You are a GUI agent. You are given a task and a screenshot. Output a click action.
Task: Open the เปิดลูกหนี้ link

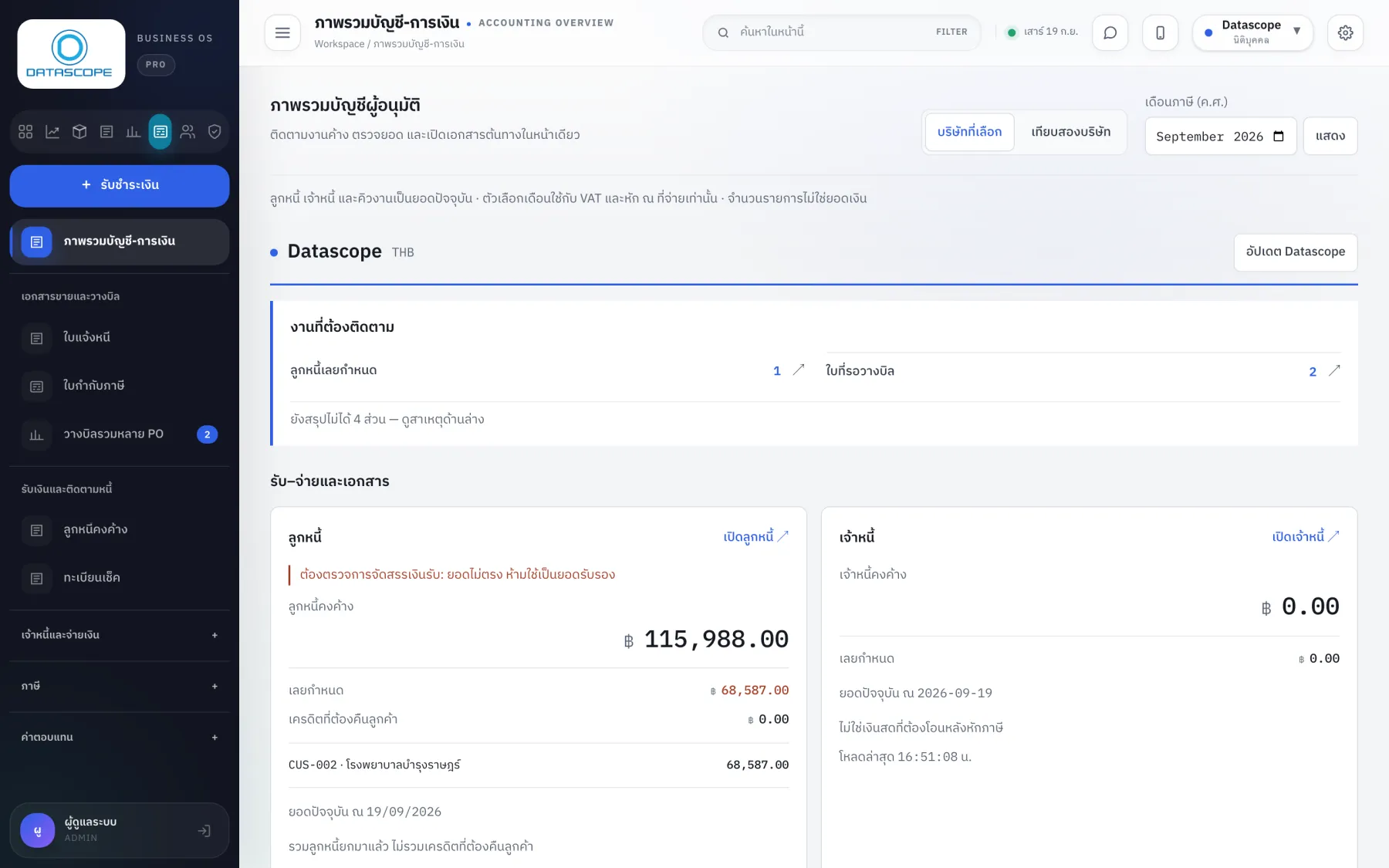(x=756, y=536)
